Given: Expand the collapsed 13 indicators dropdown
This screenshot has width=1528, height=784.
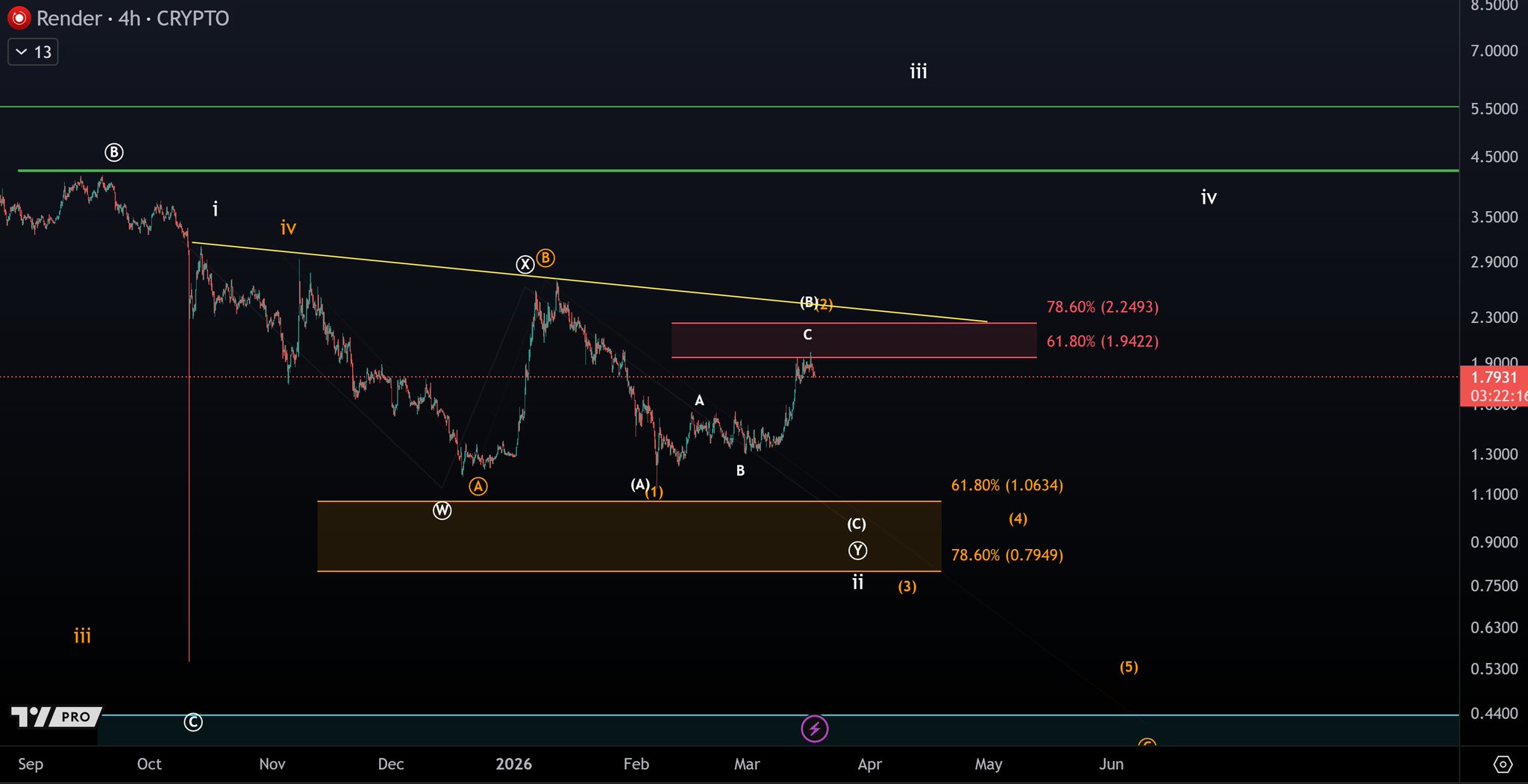Looking at the screenshot, I should 33,52.
